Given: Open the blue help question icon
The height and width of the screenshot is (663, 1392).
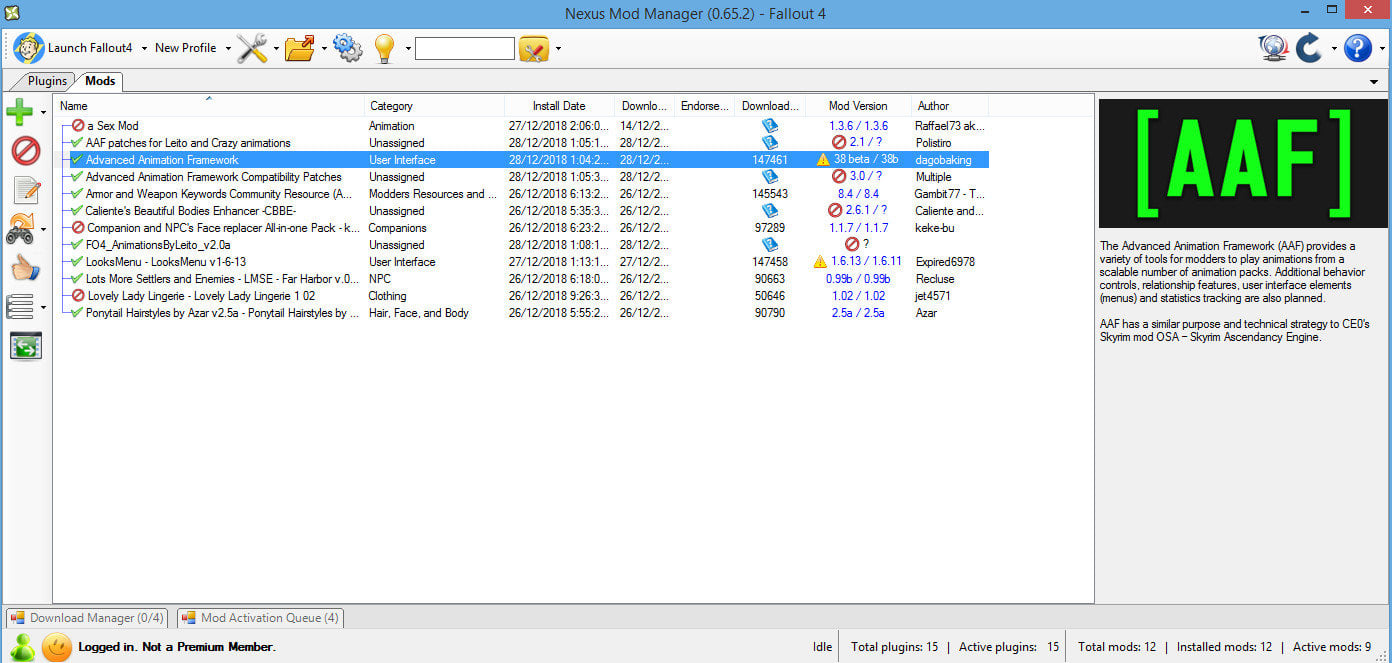Looking at the screenshot, I should click(x=1357, y=48).
